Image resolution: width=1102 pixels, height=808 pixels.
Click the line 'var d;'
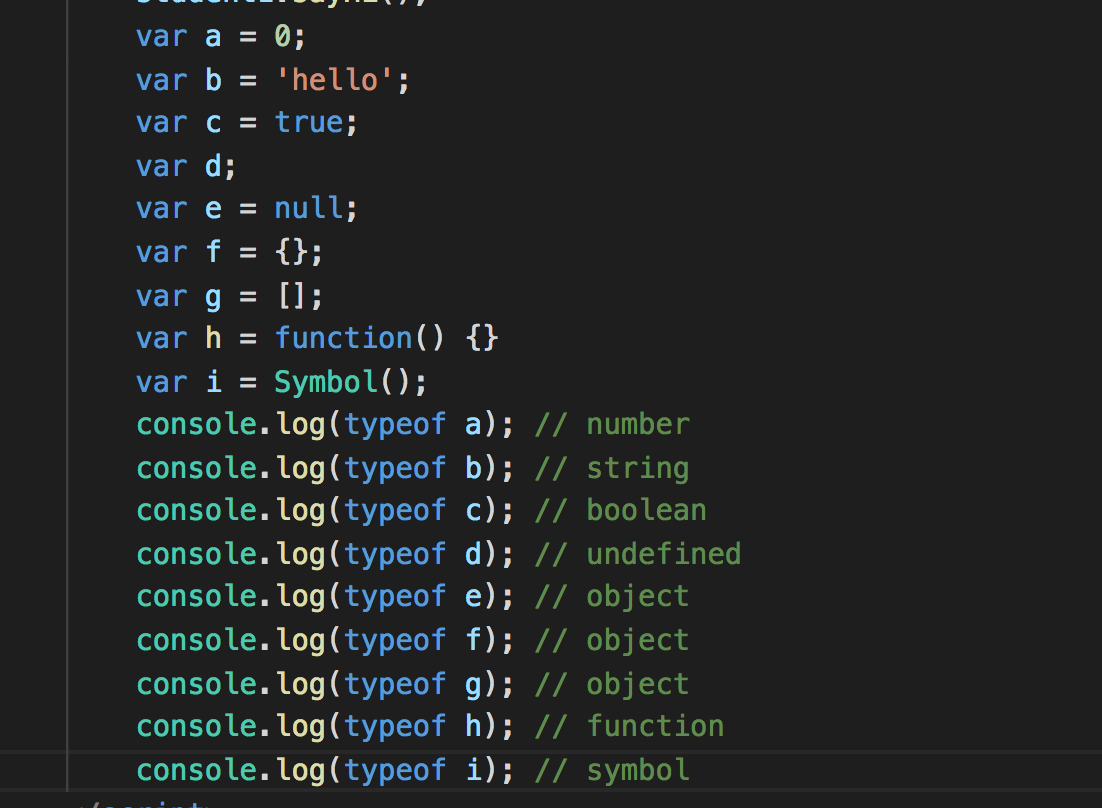186,166
